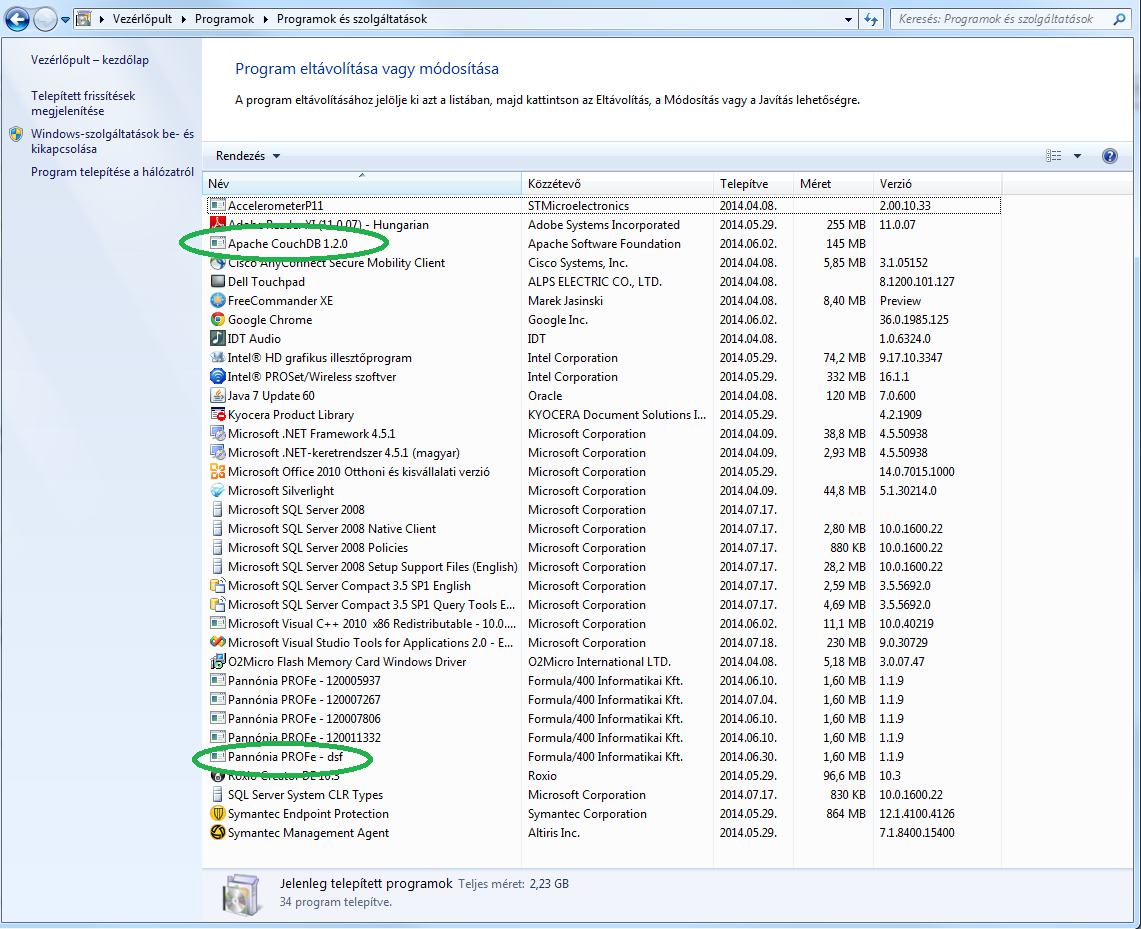1141x929 pixels.
Task: Sort by the Verzió column header
Action: [937, 184]
